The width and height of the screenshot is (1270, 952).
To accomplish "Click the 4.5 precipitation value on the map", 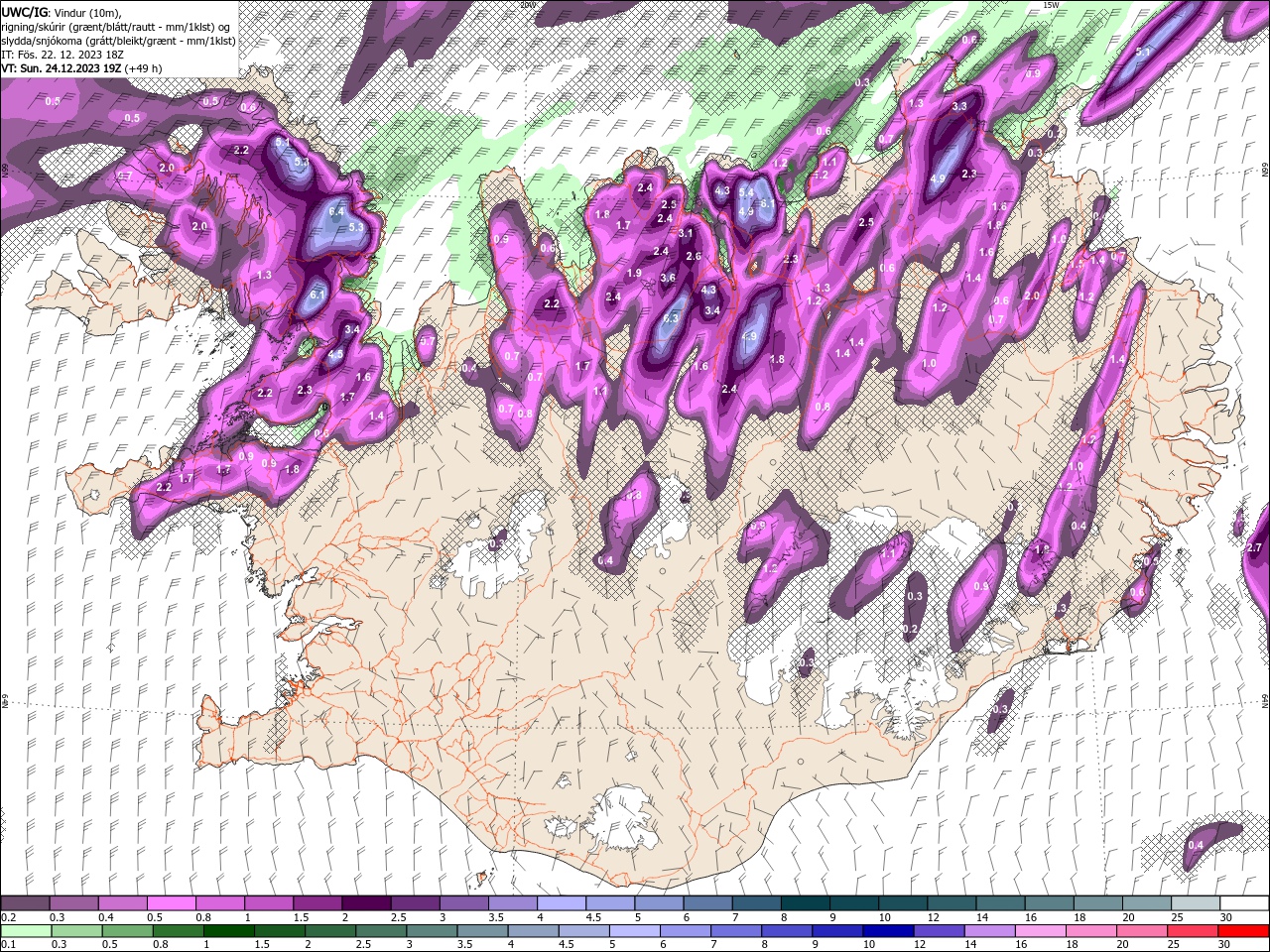I will pyautogui.click(x=335, y=354).
